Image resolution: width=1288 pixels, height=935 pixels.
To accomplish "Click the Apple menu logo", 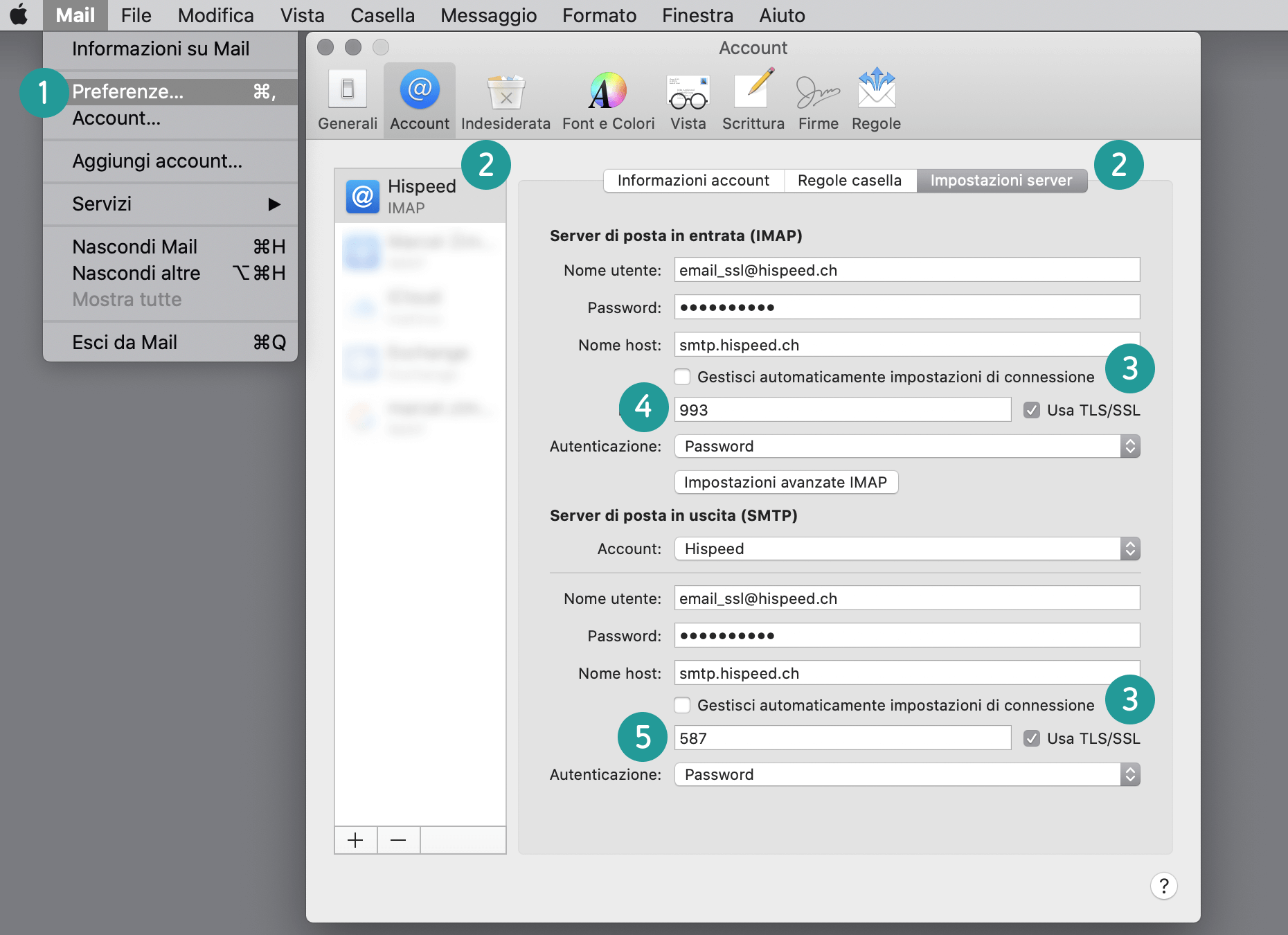I will (x=19, y=15).
